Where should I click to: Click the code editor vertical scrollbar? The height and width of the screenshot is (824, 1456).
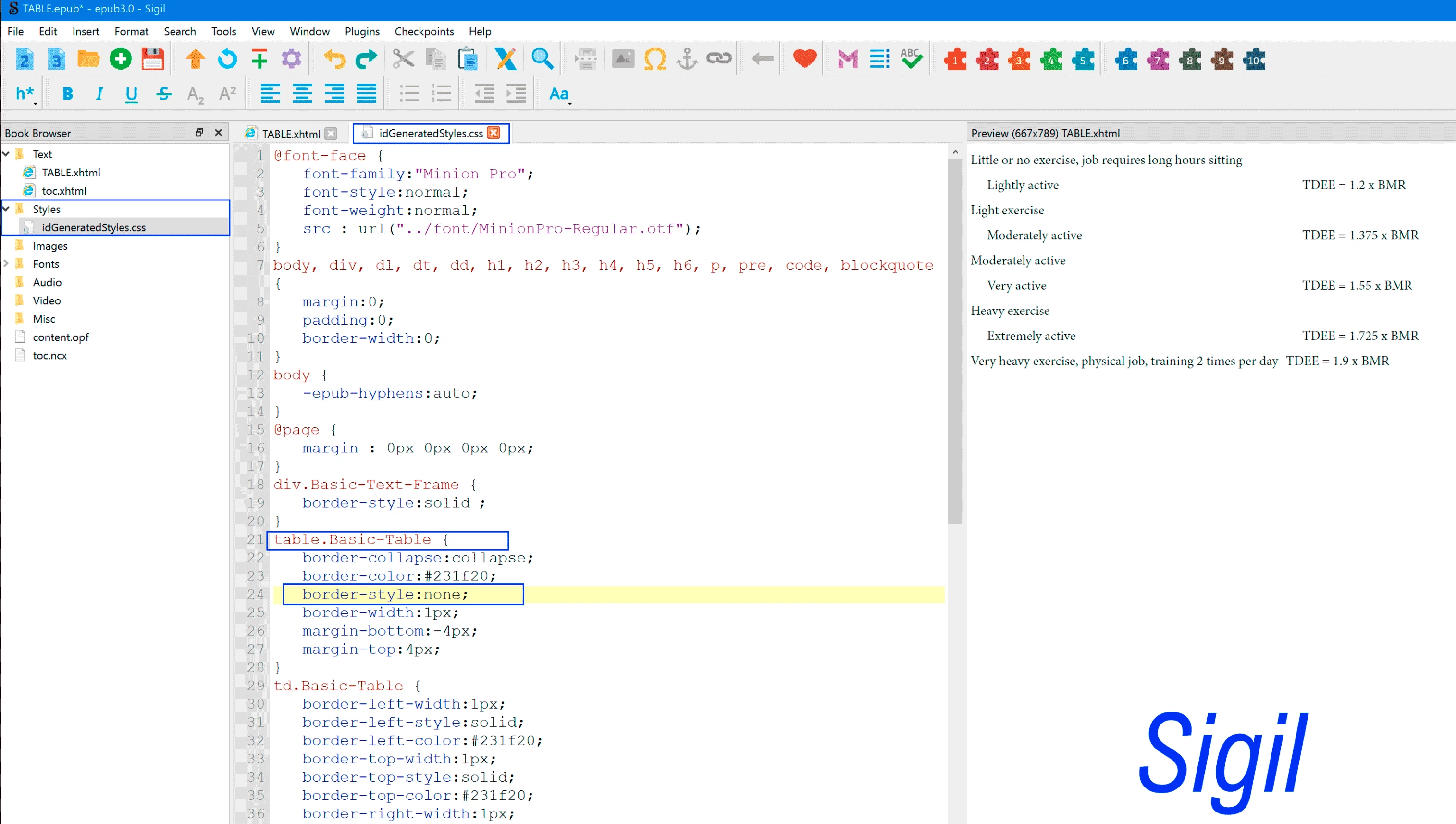(x=955, y=339)
